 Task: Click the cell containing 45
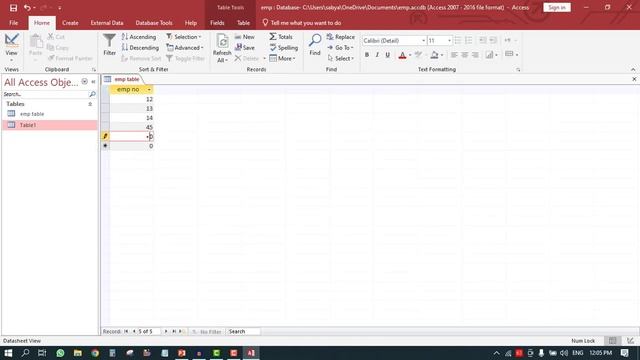[x=131, y=127]
